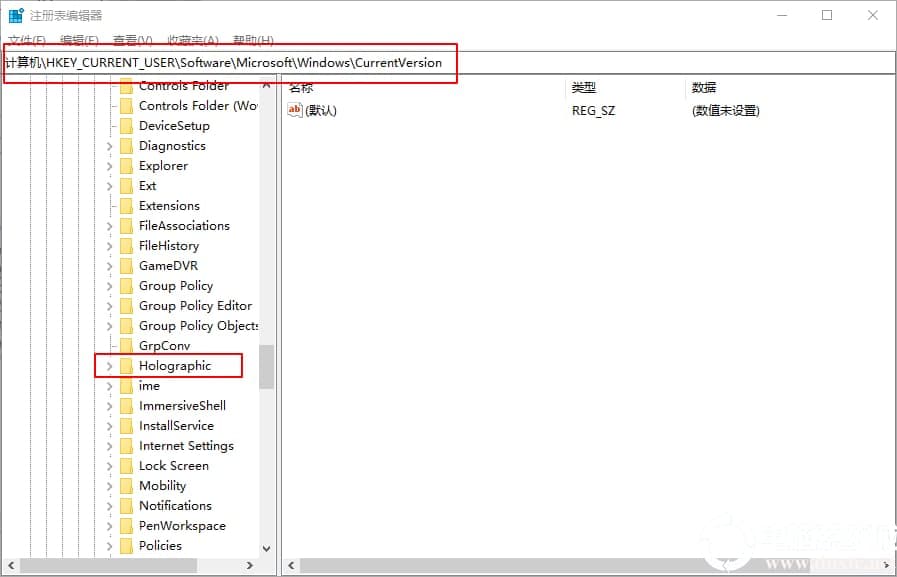The image size is (897, 577).
Task: Click the FileAssociations folder icon
Action: (x=126, y=225)
